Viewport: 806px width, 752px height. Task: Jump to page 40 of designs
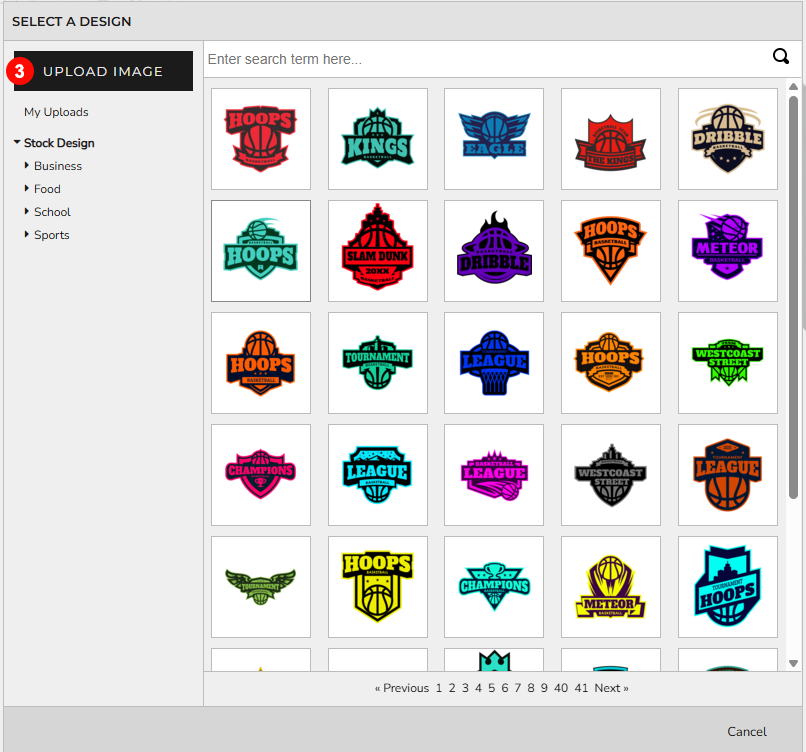coord(561,688)
